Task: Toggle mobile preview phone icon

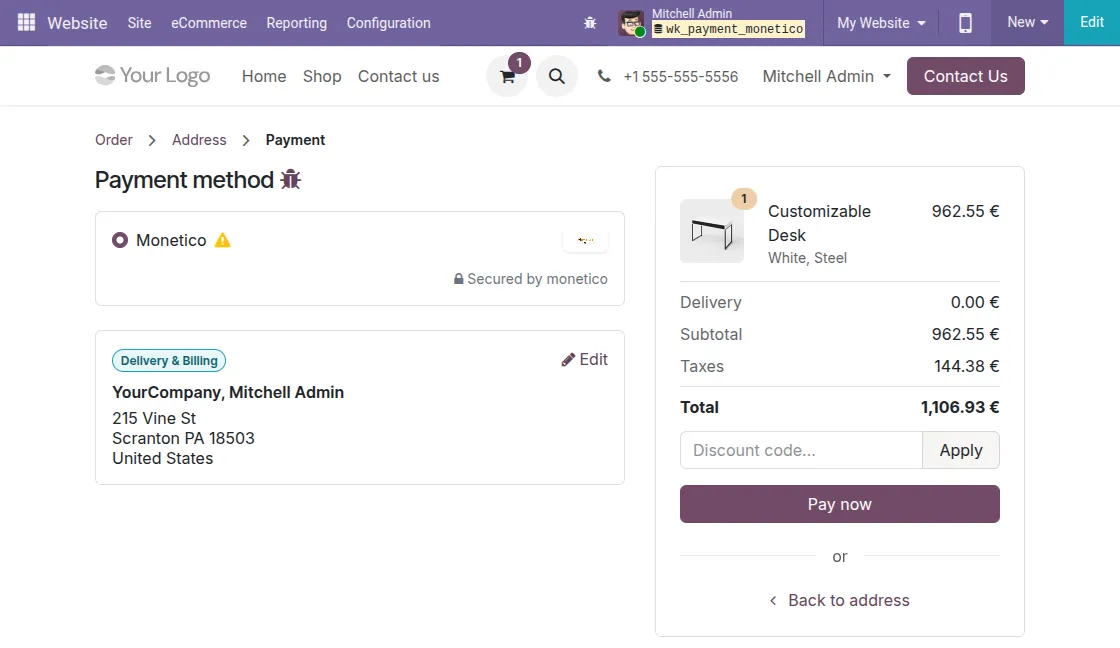Action: (965, 23)
